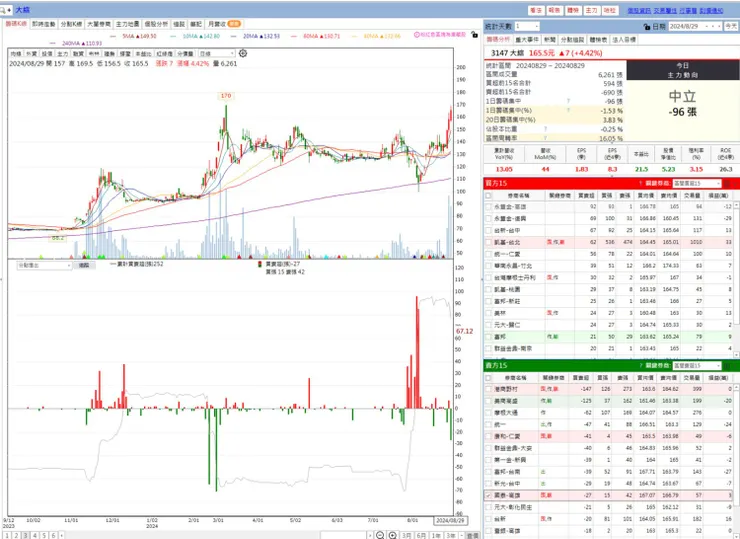
Task: Click 紅綠燈 indicator button
Action: pos(165,54)
